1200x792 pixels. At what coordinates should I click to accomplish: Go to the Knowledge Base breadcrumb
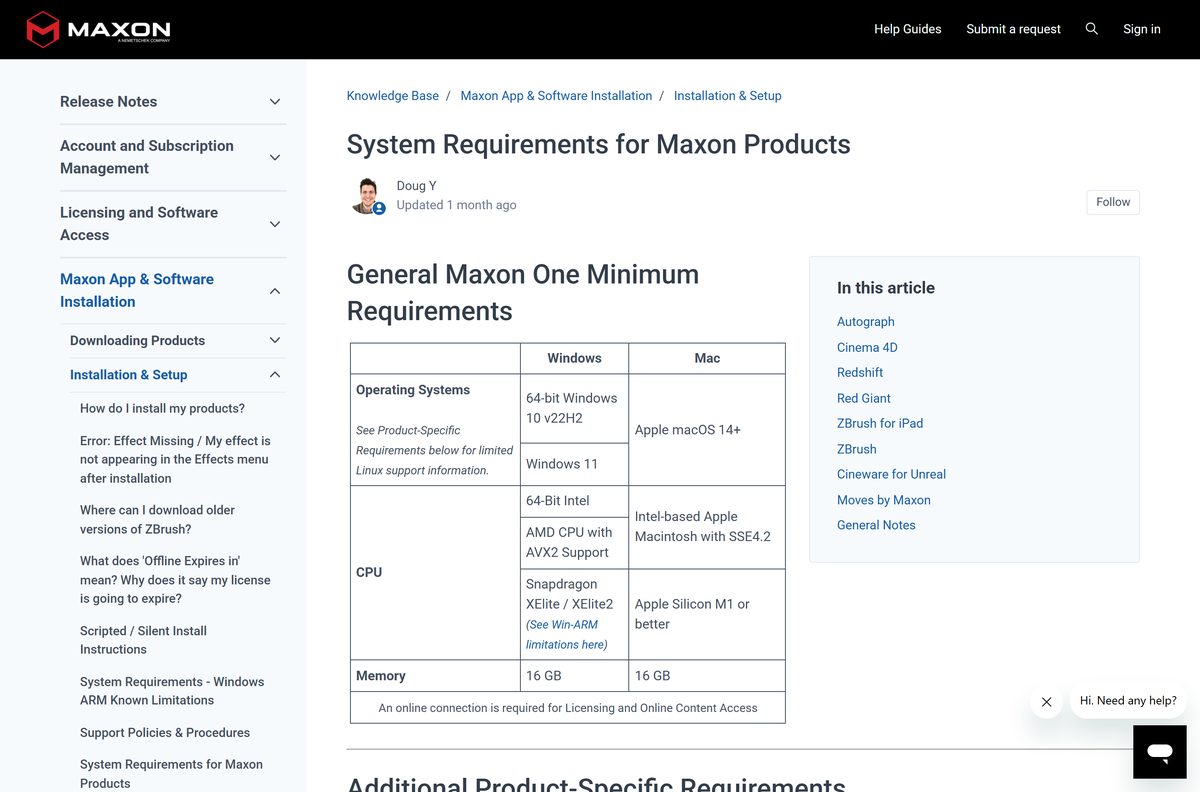point(393,96)
